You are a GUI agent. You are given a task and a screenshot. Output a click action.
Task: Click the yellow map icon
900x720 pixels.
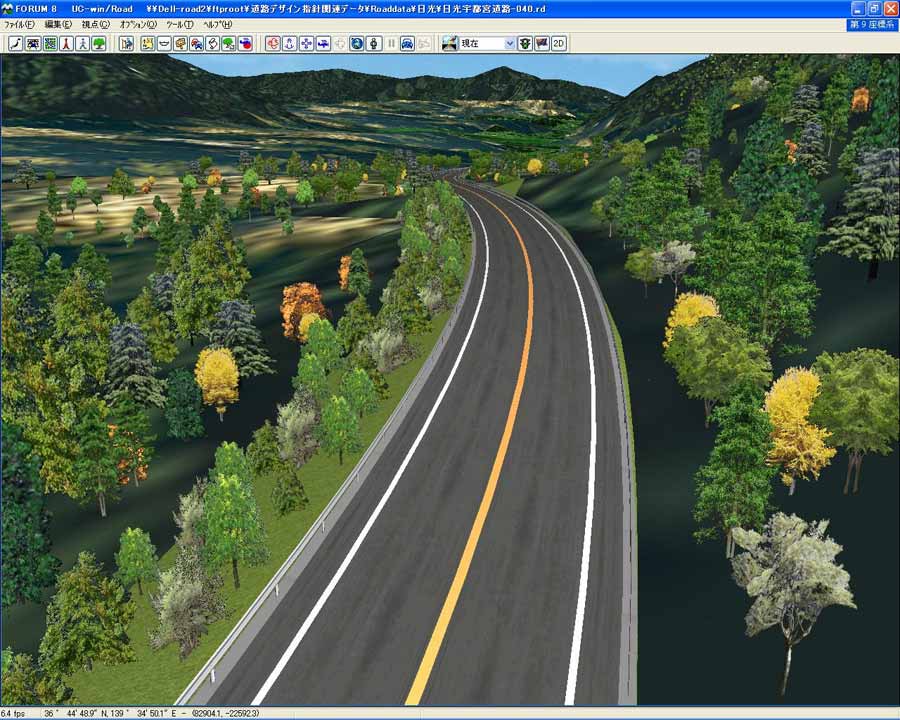(148, 44)
